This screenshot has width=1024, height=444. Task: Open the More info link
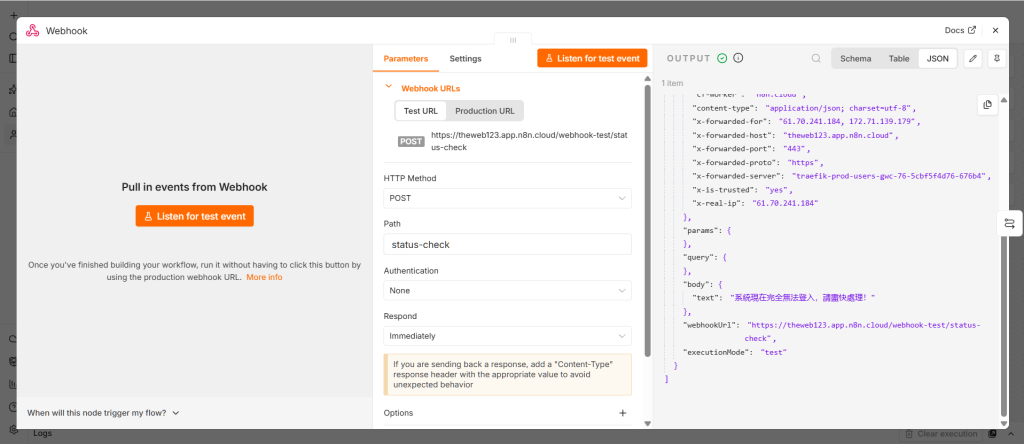click(264, 277)
